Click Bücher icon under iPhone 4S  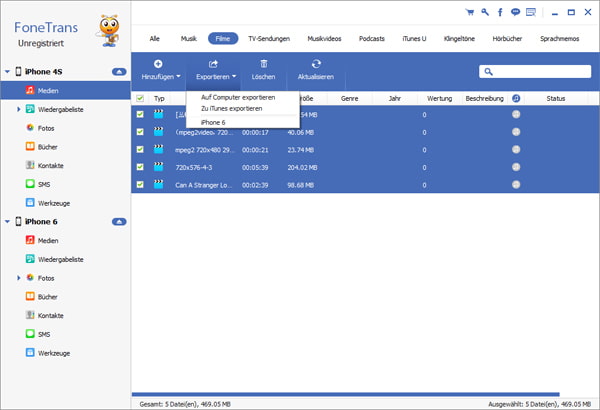[30, 146]
